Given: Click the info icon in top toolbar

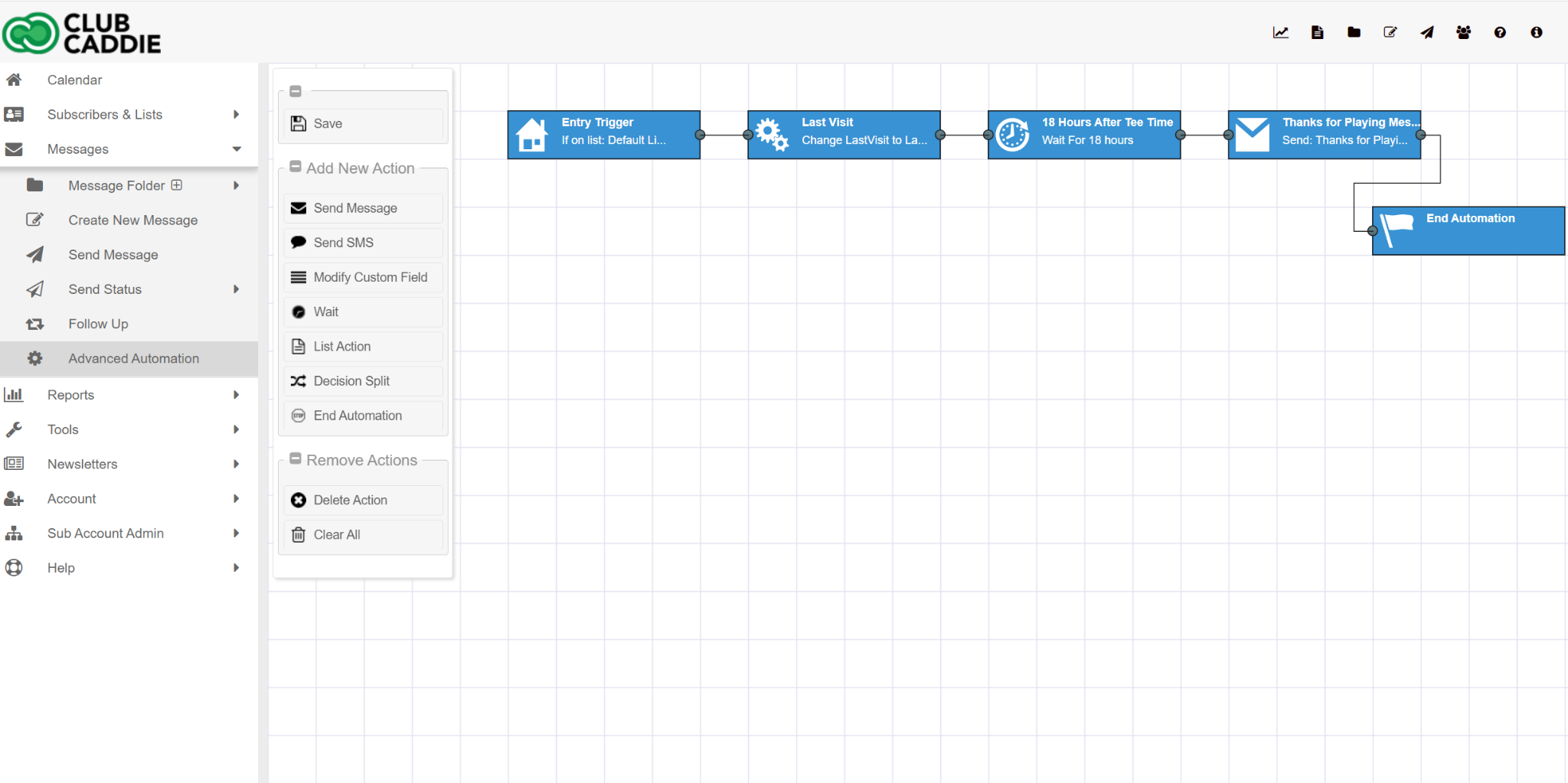Looking at the screenshot, I should (x=1536, y=32).
